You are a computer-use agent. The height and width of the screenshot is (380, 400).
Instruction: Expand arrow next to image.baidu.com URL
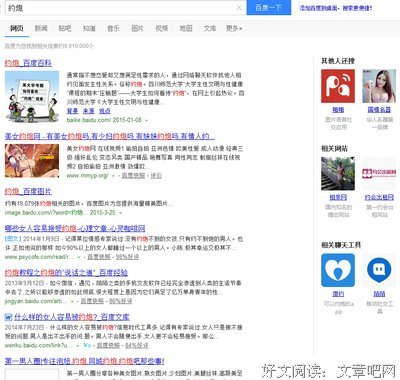[120, 213]
